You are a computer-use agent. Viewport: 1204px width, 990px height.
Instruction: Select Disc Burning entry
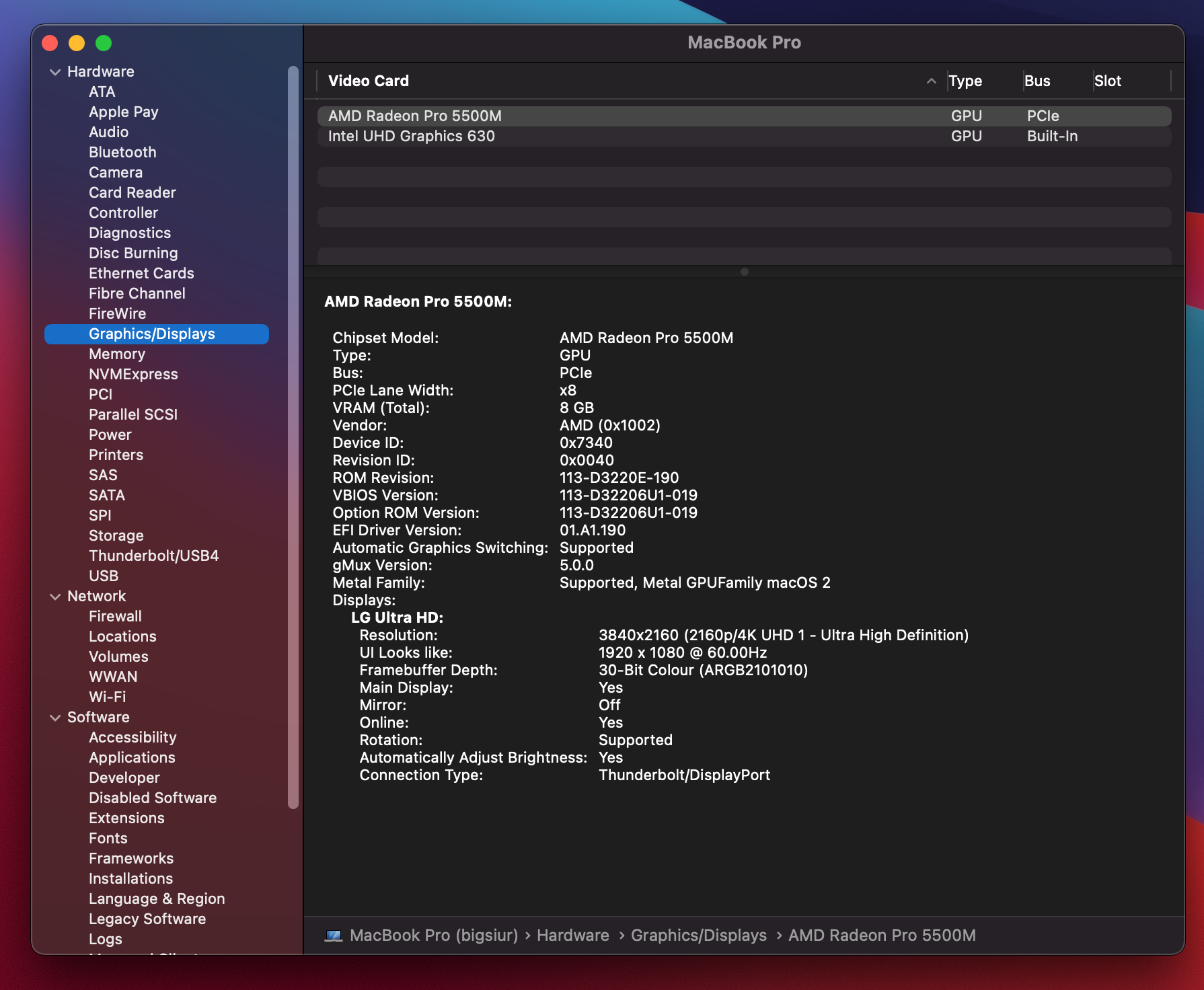pos(133,254)
